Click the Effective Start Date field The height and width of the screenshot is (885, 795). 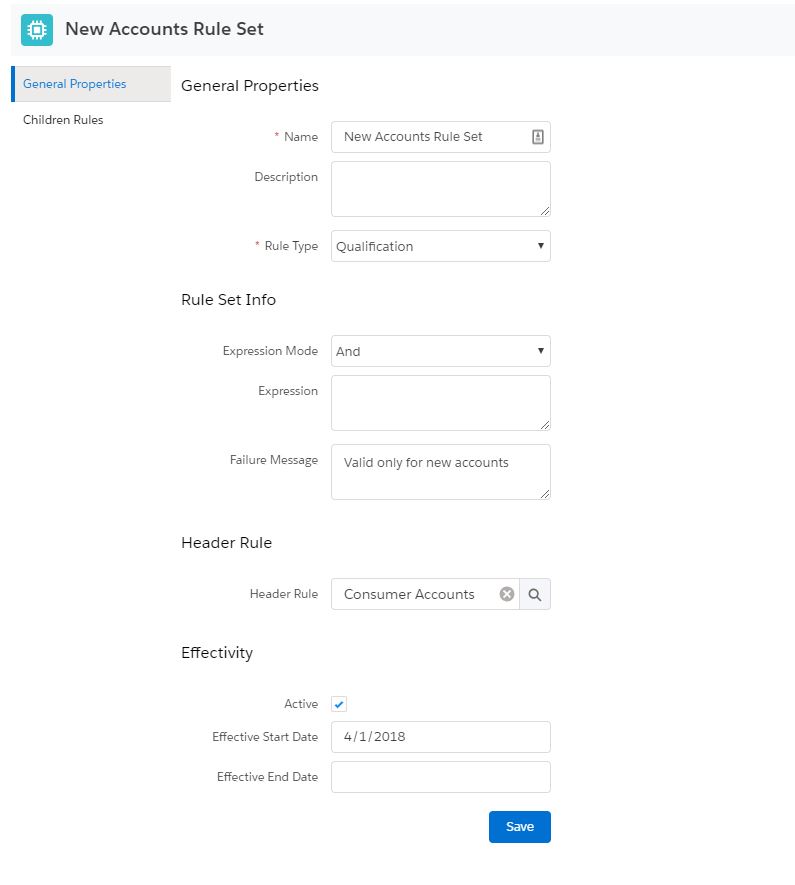[441, 737]
